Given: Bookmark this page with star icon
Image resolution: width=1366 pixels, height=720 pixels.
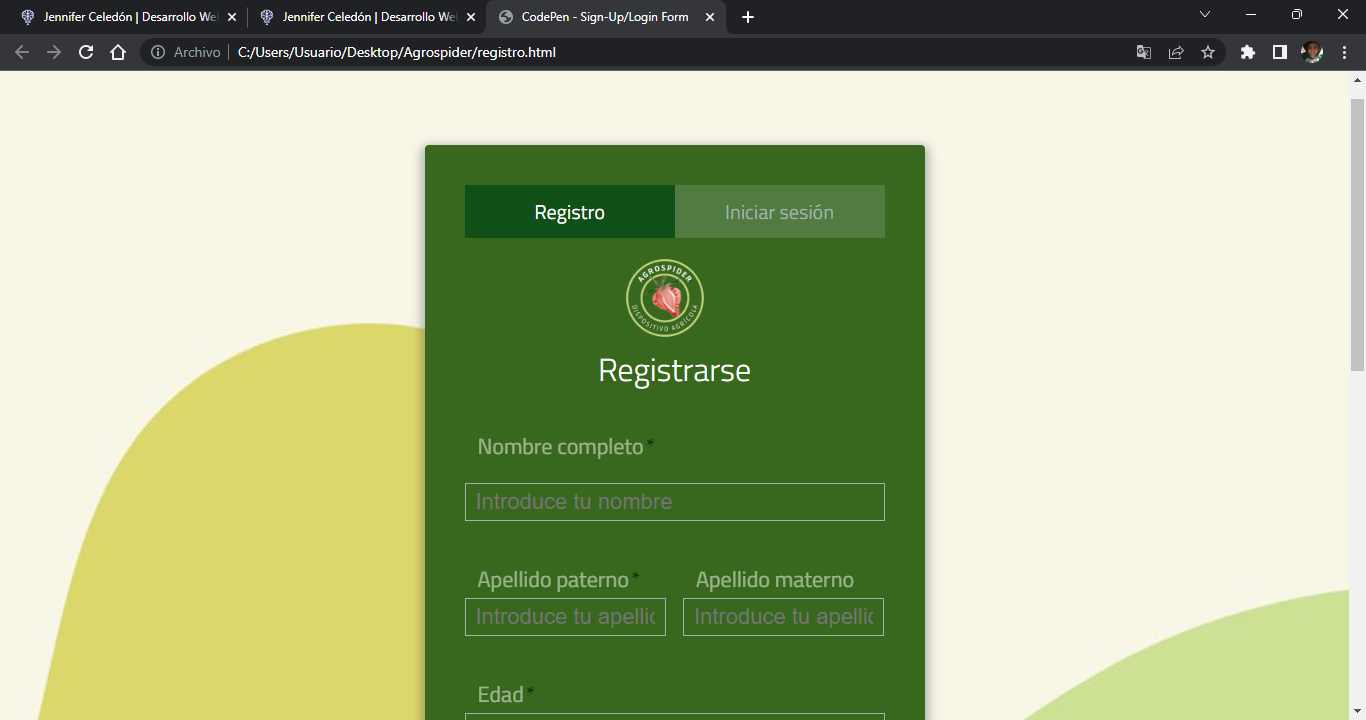Looking at the screenshot, I should coord(1208,53).
